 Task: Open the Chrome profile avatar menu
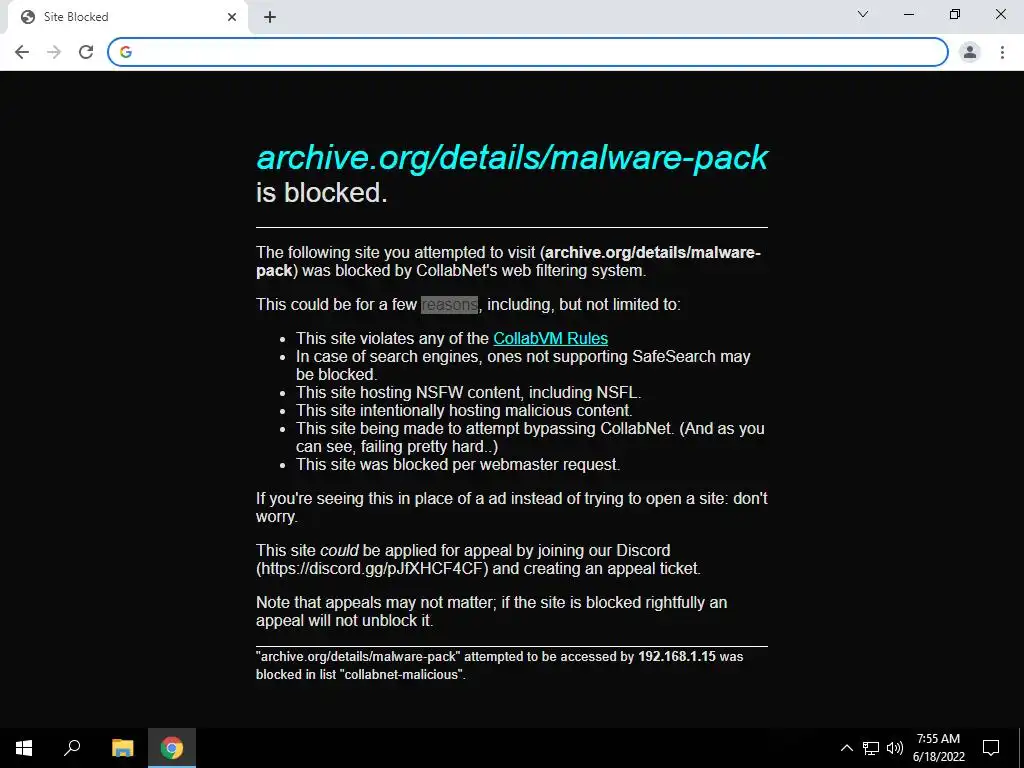[x=970, y=52]
